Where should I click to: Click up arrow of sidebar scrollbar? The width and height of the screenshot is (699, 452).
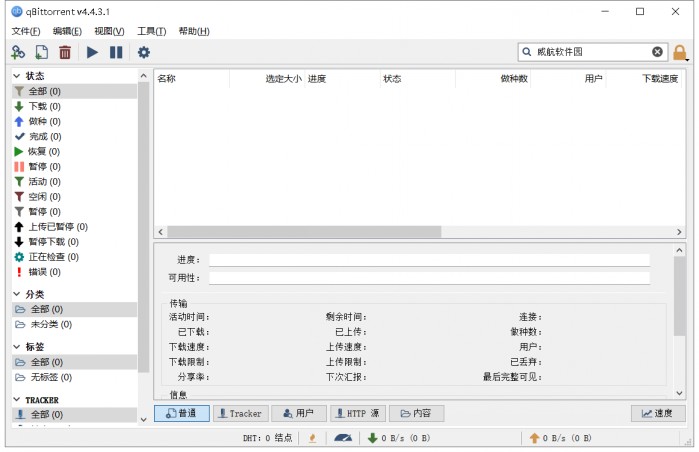[144, 76]
